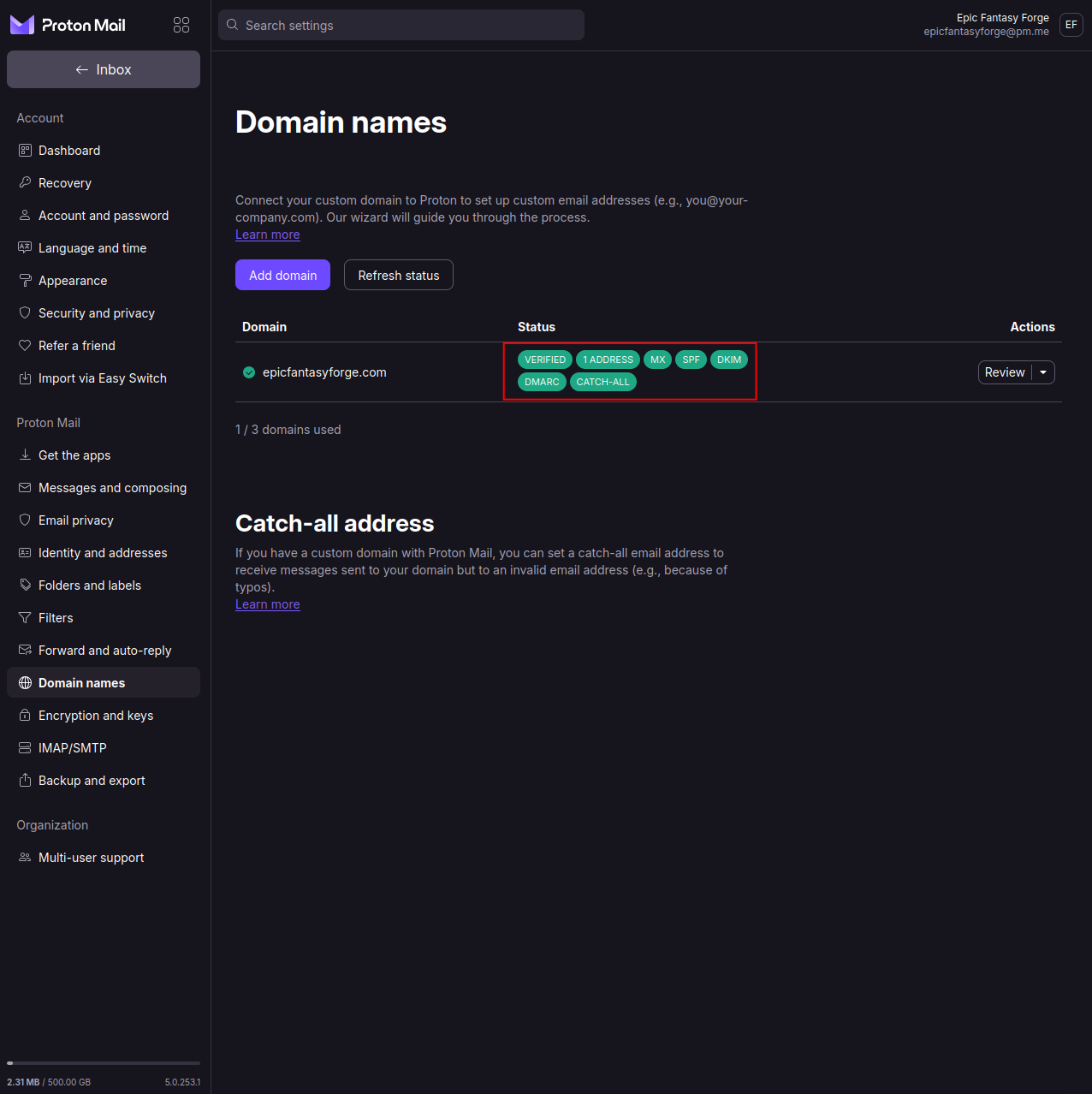Viewport: 1092px width, 1094px height.
Task: Click the Review button for epicfantasyforge.com
Action: click(x=1005, y=372)
